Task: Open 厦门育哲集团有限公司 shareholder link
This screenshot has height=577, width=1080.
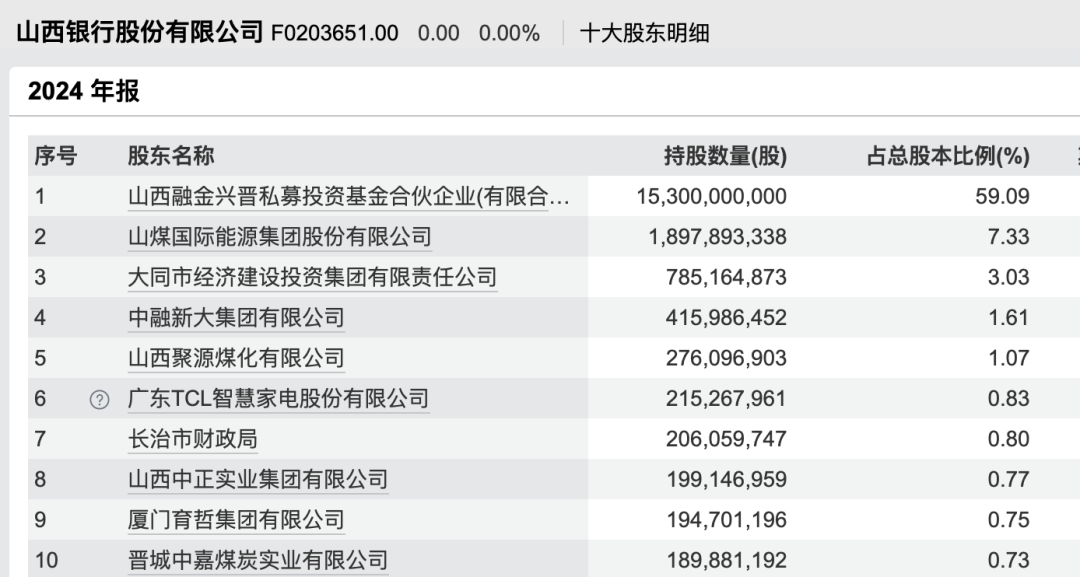Action: coord(236,520)
